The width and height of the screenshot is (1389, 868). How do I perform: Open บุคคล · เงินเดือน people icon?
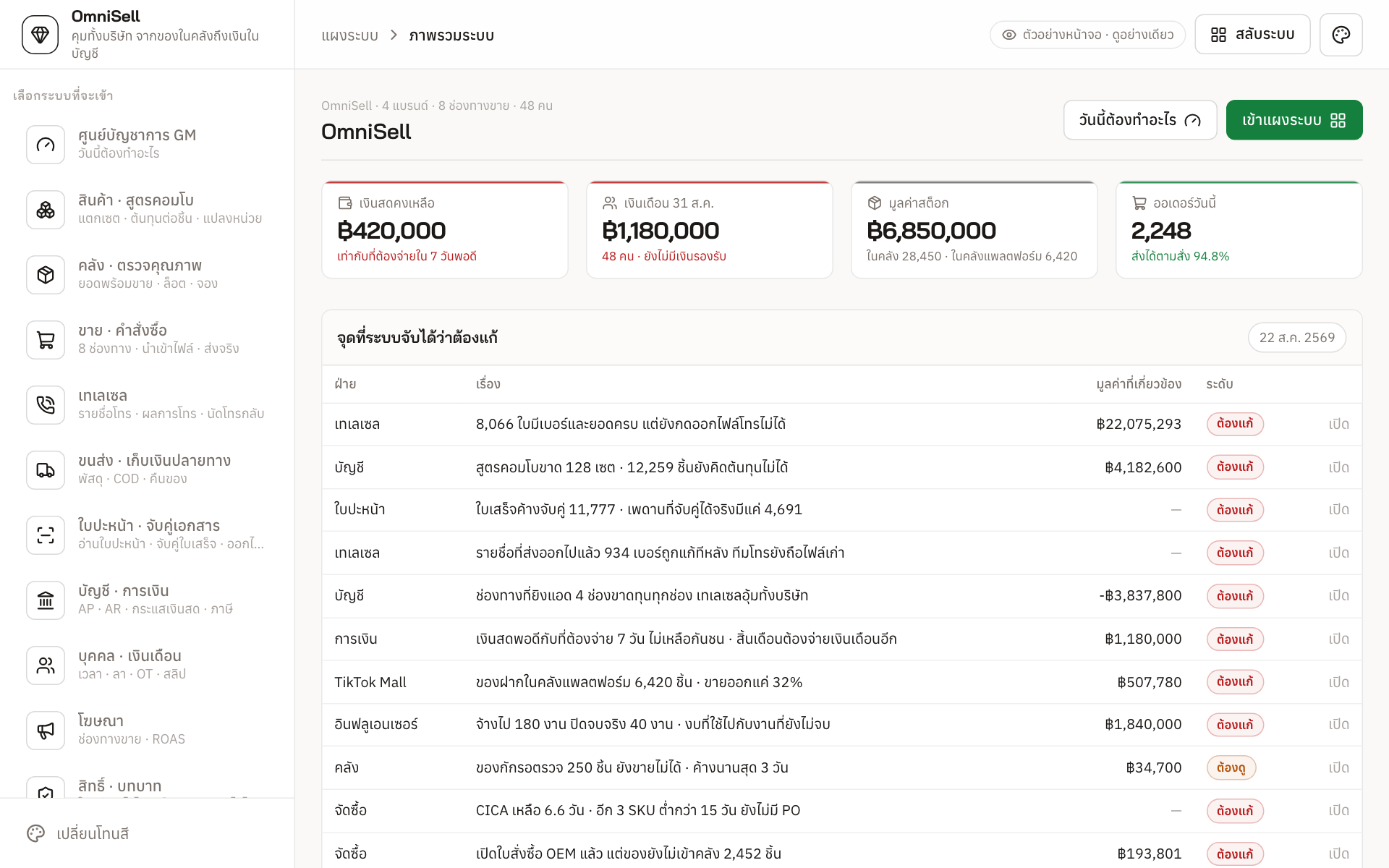[46, 665]
